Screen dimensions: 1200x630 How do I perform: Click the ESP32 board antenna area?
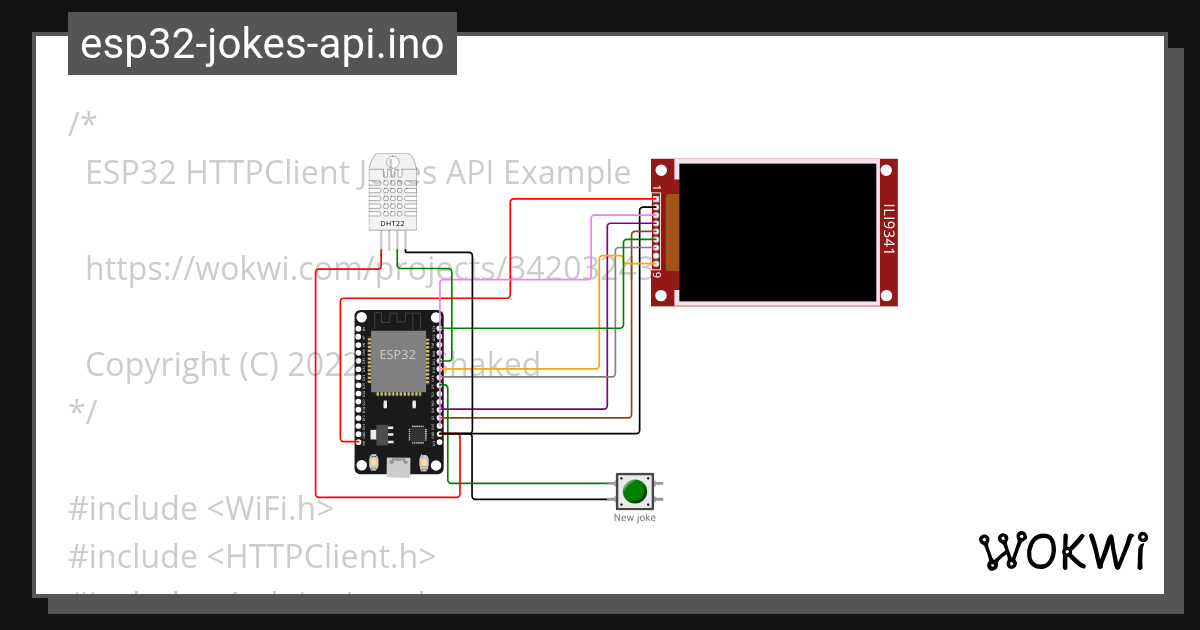point(397,320)
